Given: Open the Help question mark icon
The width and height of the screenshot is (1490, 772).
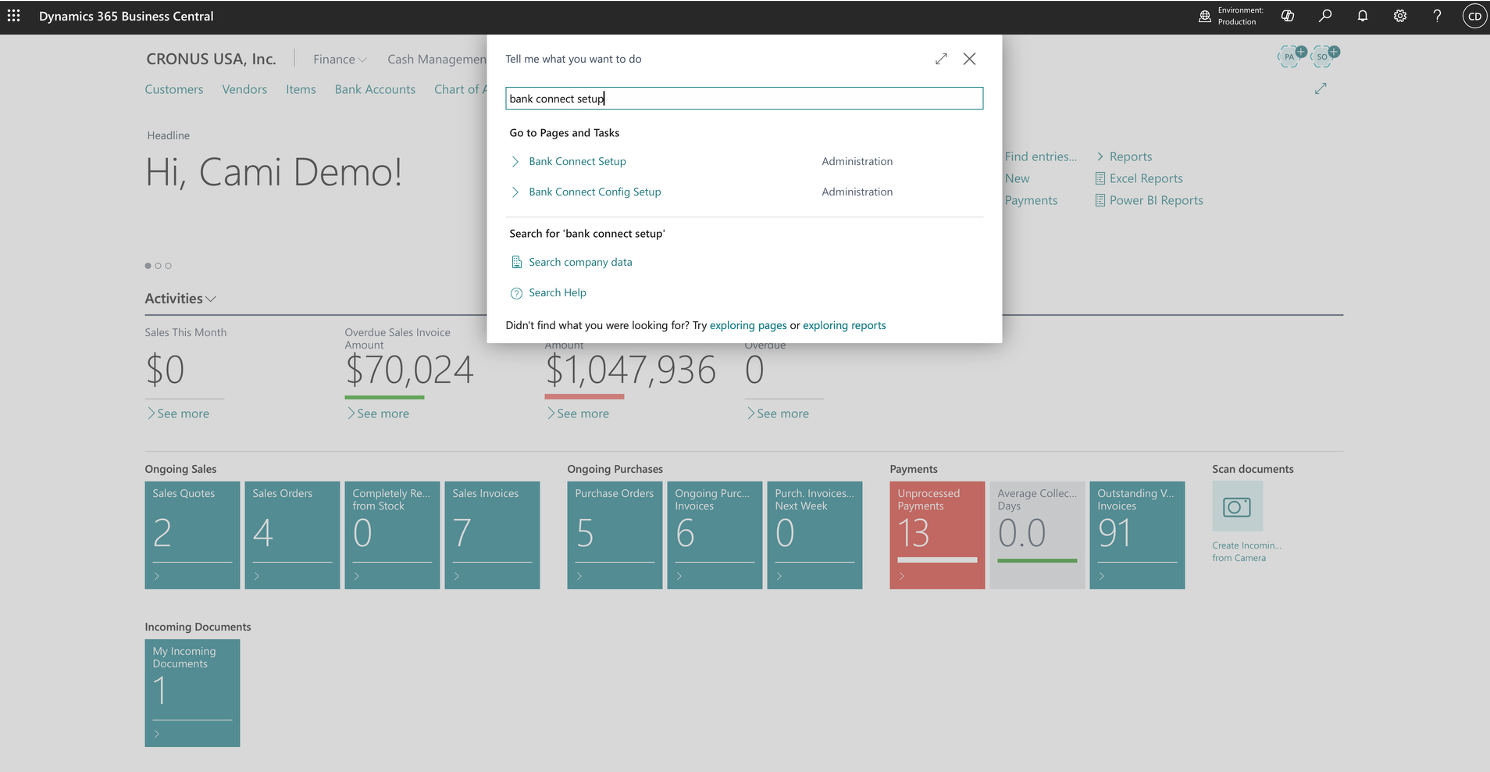Looking at the screenshot, I should [x=1437, y=16].
